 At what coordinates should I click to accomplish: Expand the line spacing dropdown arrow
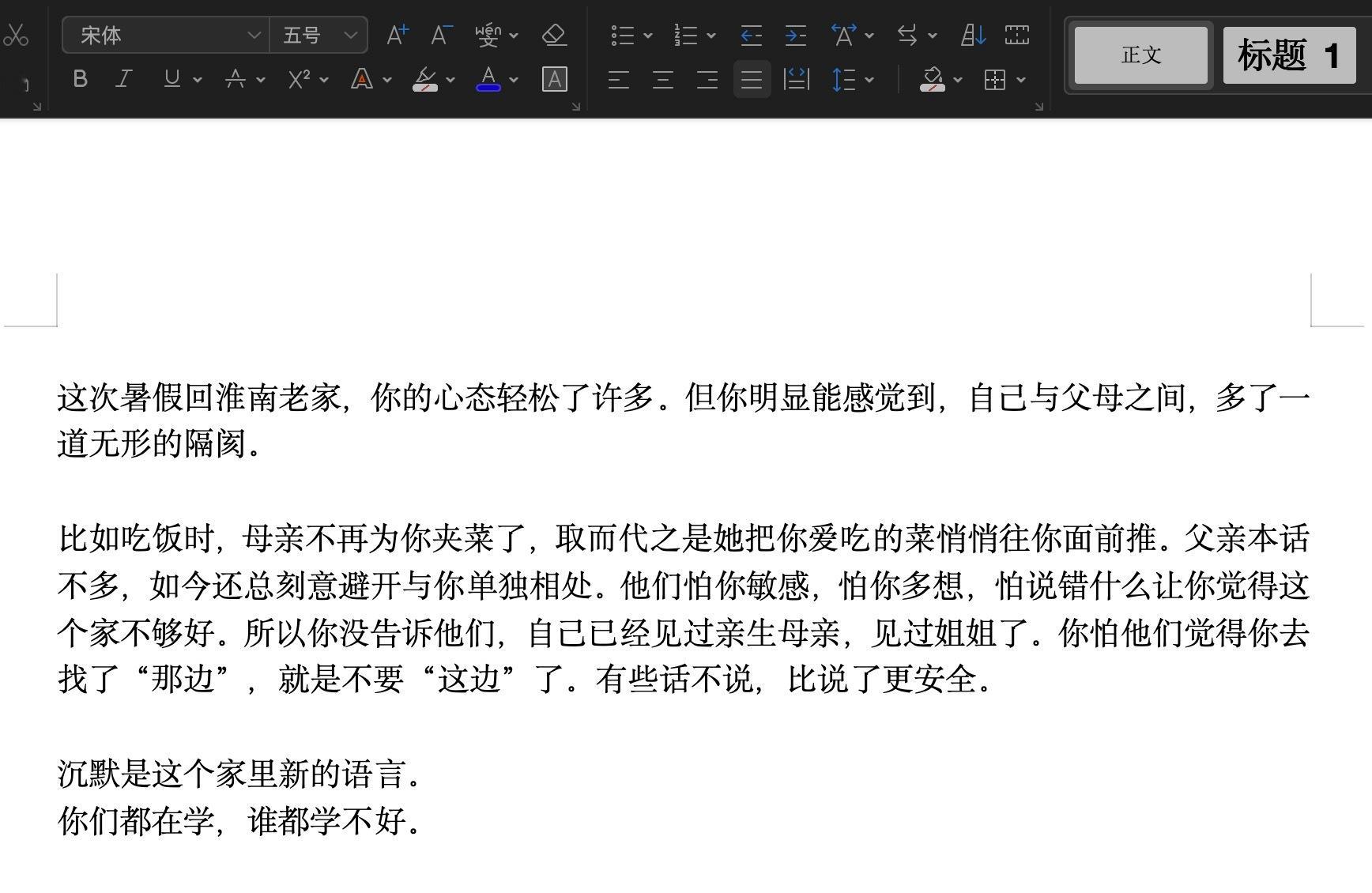point(869,80)
